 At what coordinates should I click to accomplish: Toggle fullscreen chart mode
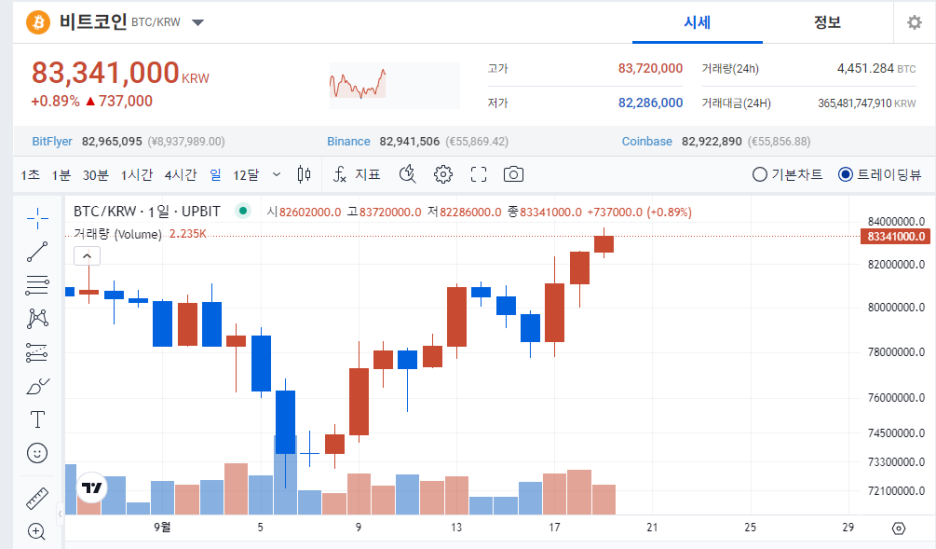pos(478,174)
